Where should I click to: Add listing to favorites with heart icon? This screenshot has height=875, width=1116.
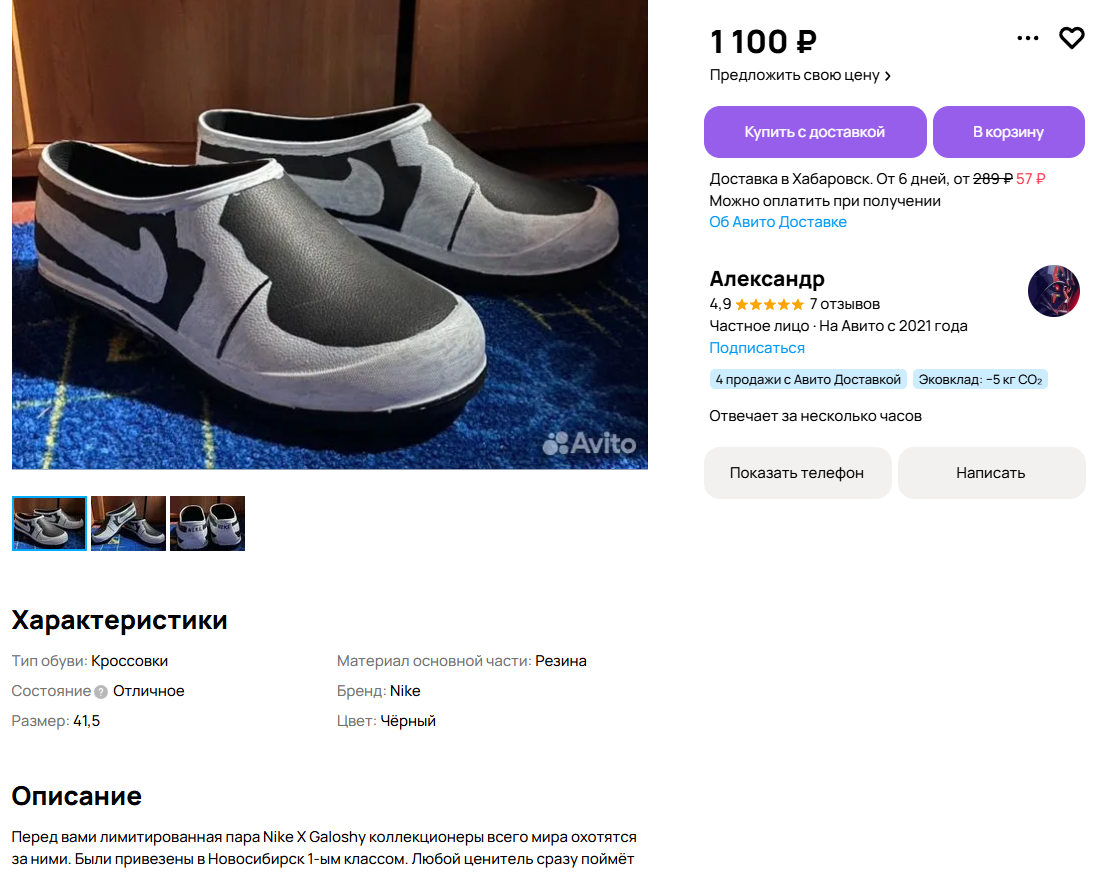1071,38
